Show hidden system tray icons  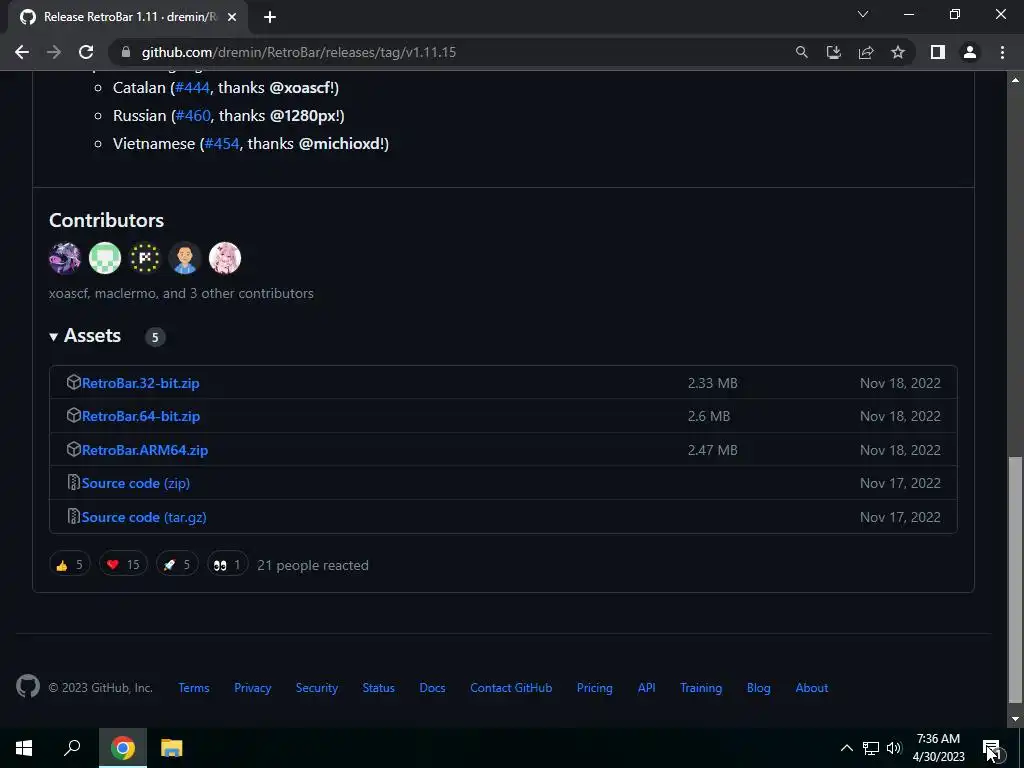(x=846, y=748)
